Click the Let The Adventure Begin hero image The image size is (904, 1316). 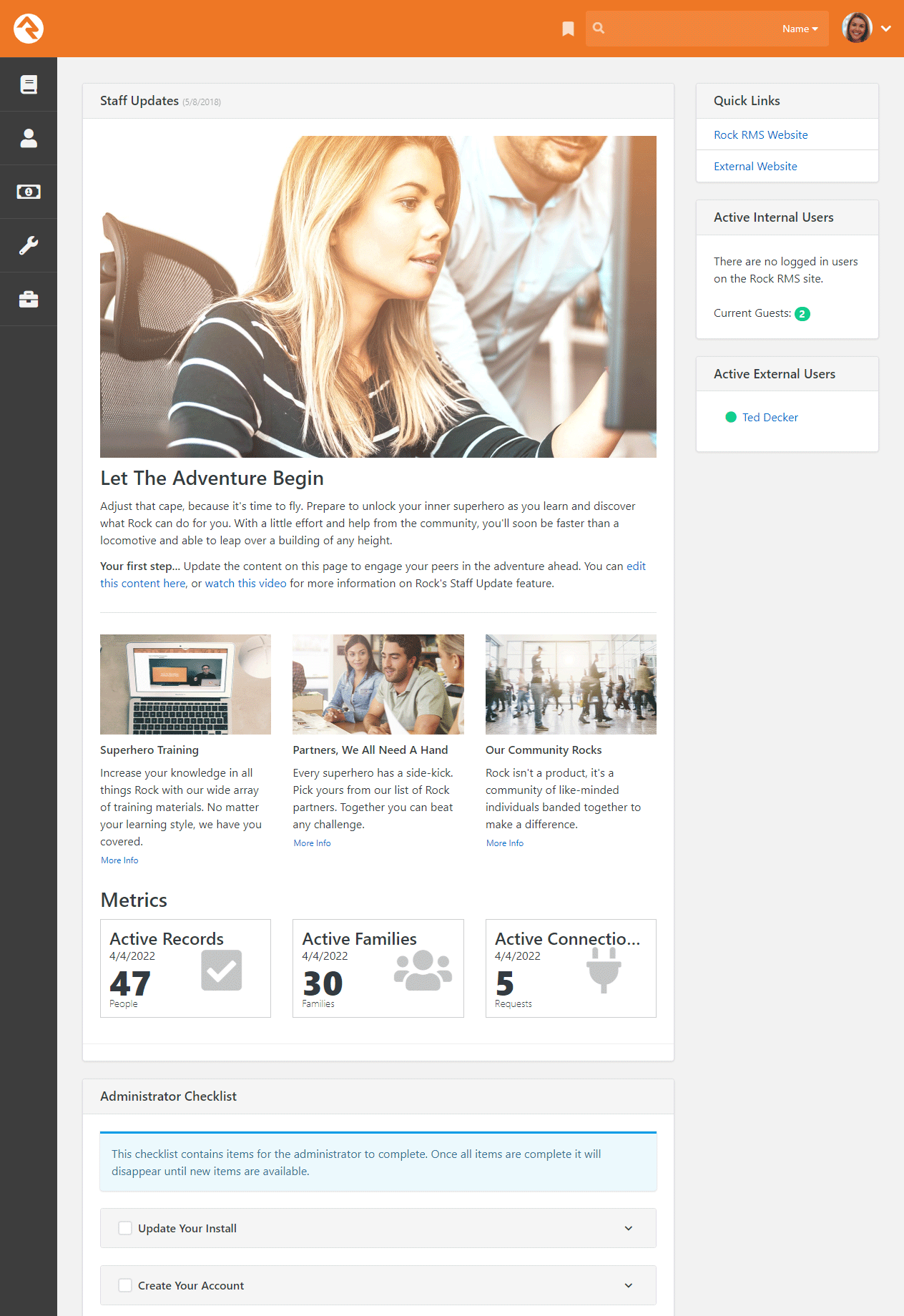(x=378, y=297)
